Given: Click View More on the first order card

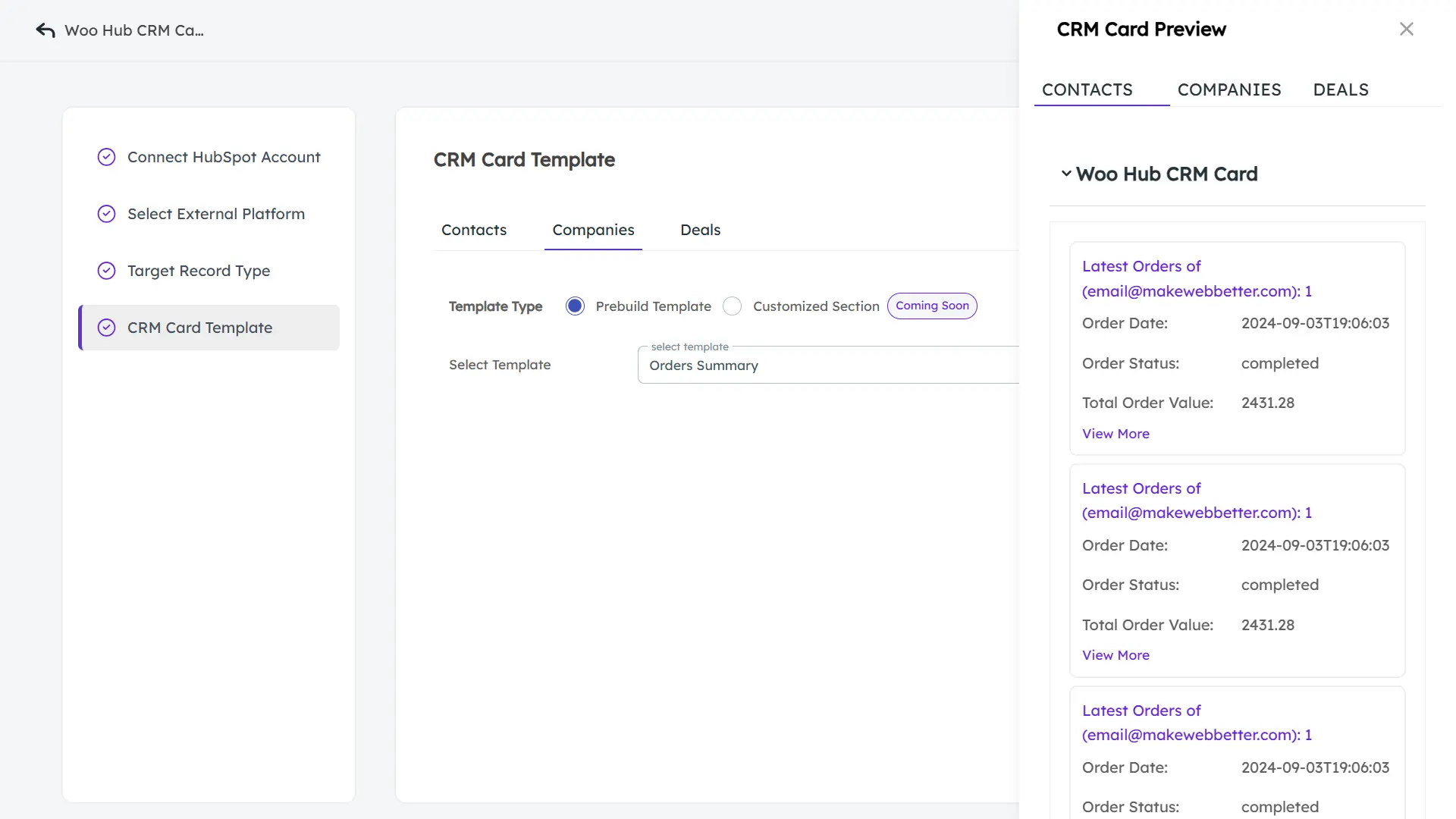Looking at the screenshot, I should point(1116,433).
